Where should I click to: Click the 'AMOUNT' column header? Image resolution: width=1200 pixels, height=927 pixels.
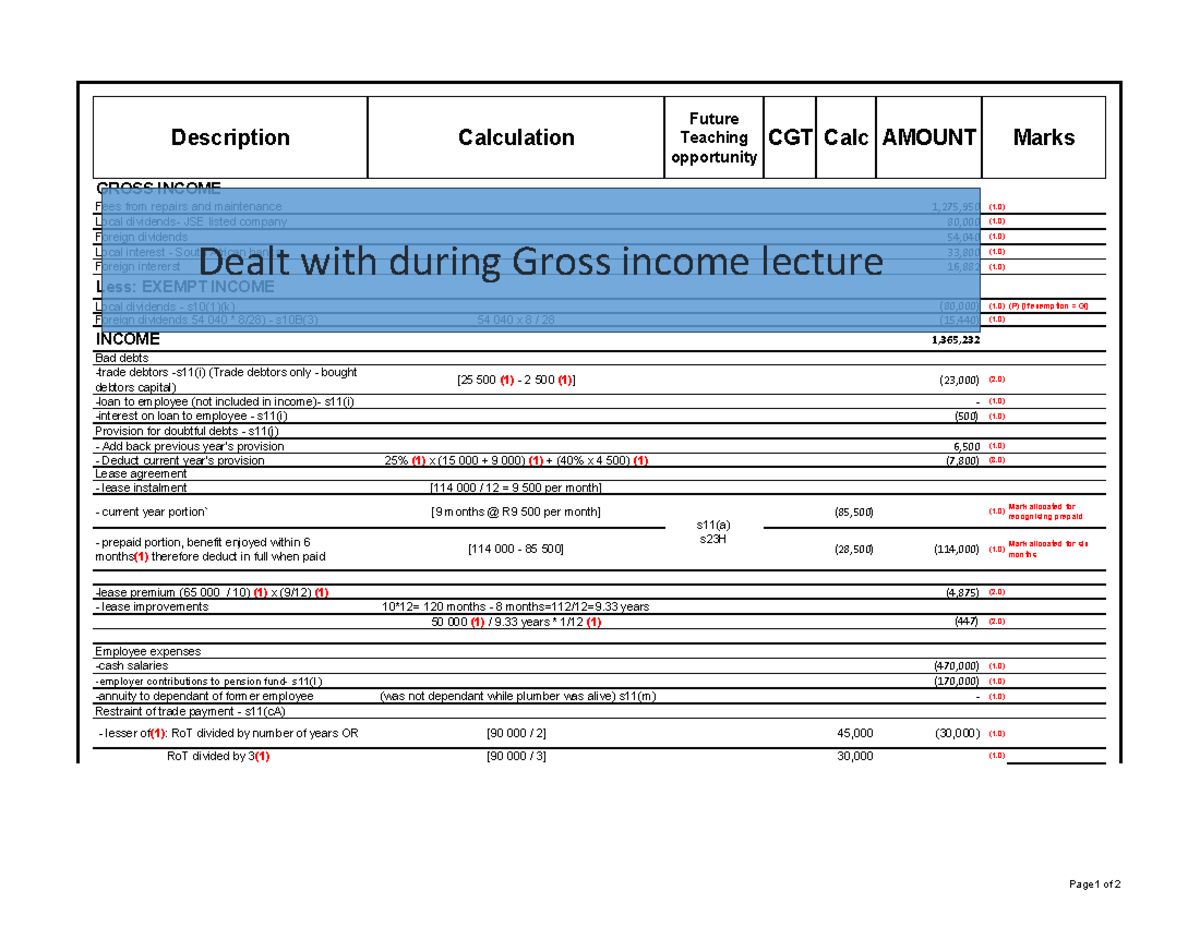click(929, 138)
